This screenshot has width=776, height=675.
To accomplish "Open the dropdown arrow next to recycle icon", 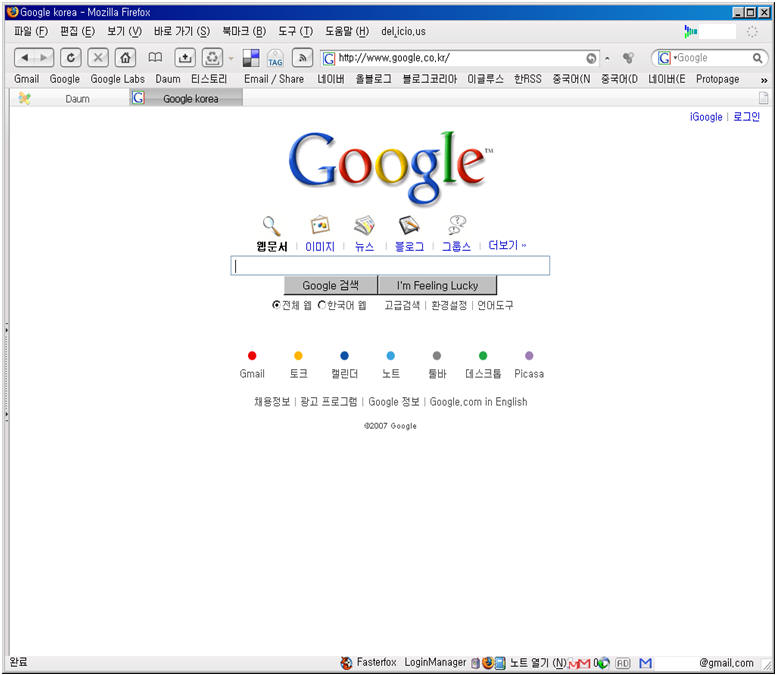I will tap(231, 58).
